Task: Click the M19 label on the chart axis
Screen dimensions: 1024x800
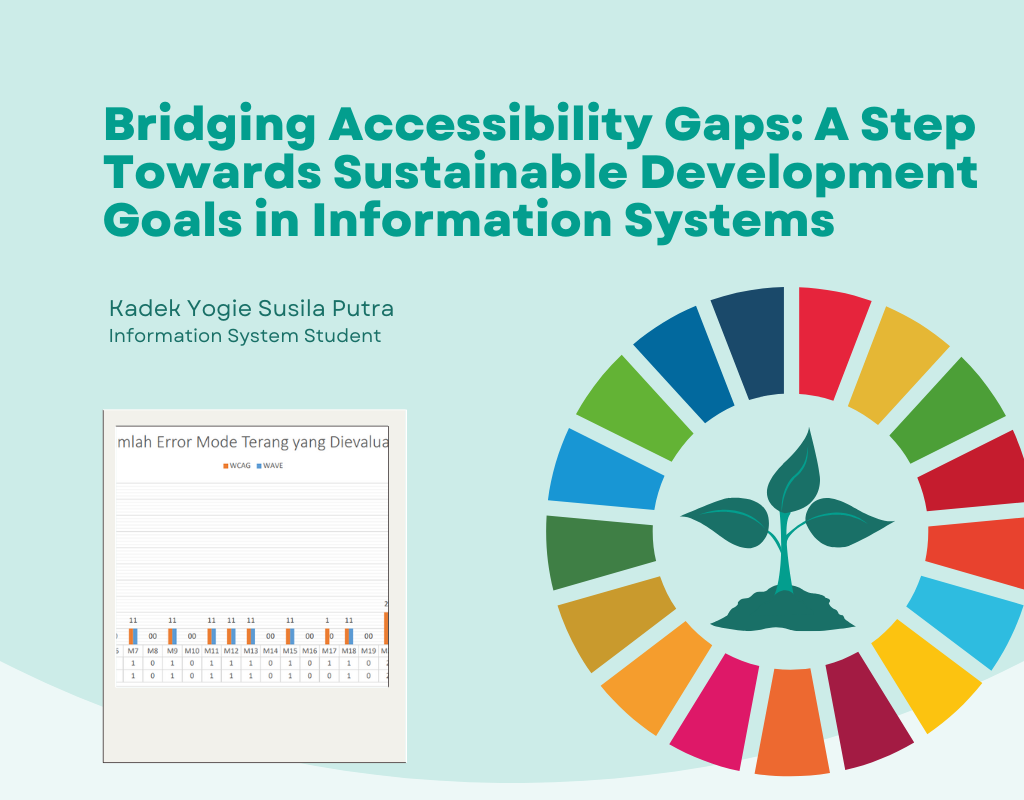Action: [x=368, y=650]
